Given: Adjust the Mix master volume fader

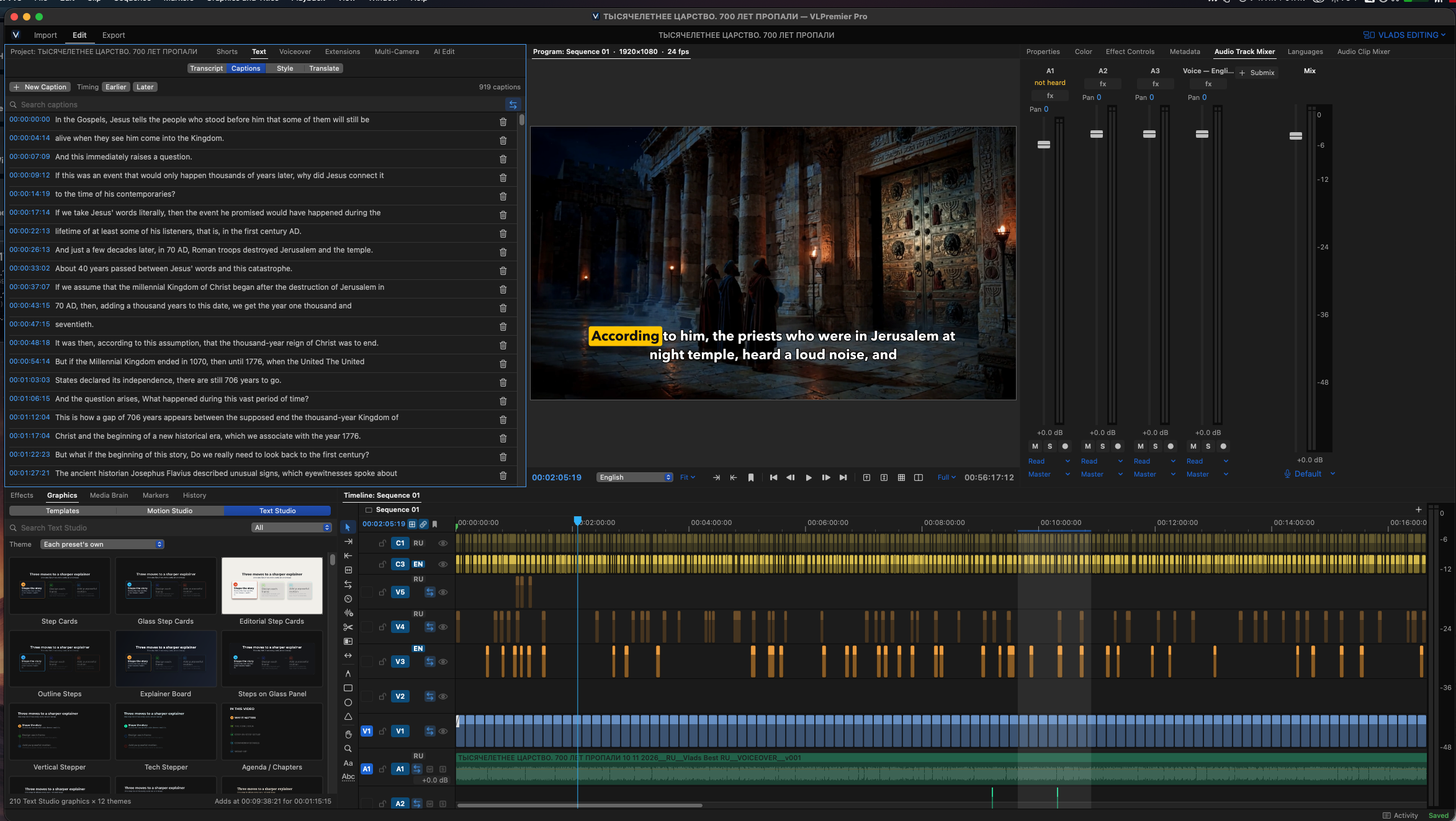Looking at the screenshot, I should [1296, 136].
